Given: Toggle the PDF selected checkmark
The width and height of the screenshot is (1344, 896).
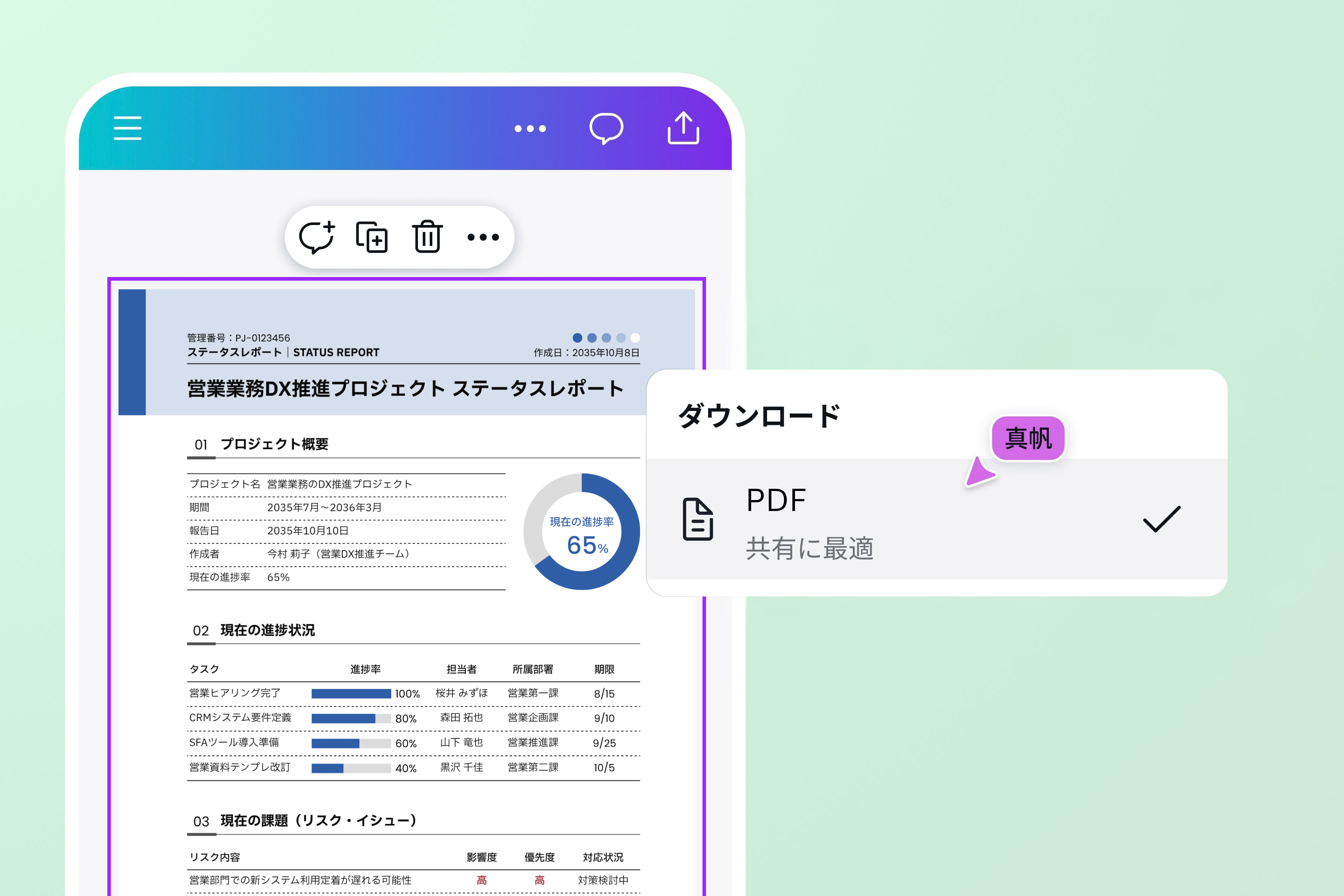Looking at the screenshot, I should 1161,519.
